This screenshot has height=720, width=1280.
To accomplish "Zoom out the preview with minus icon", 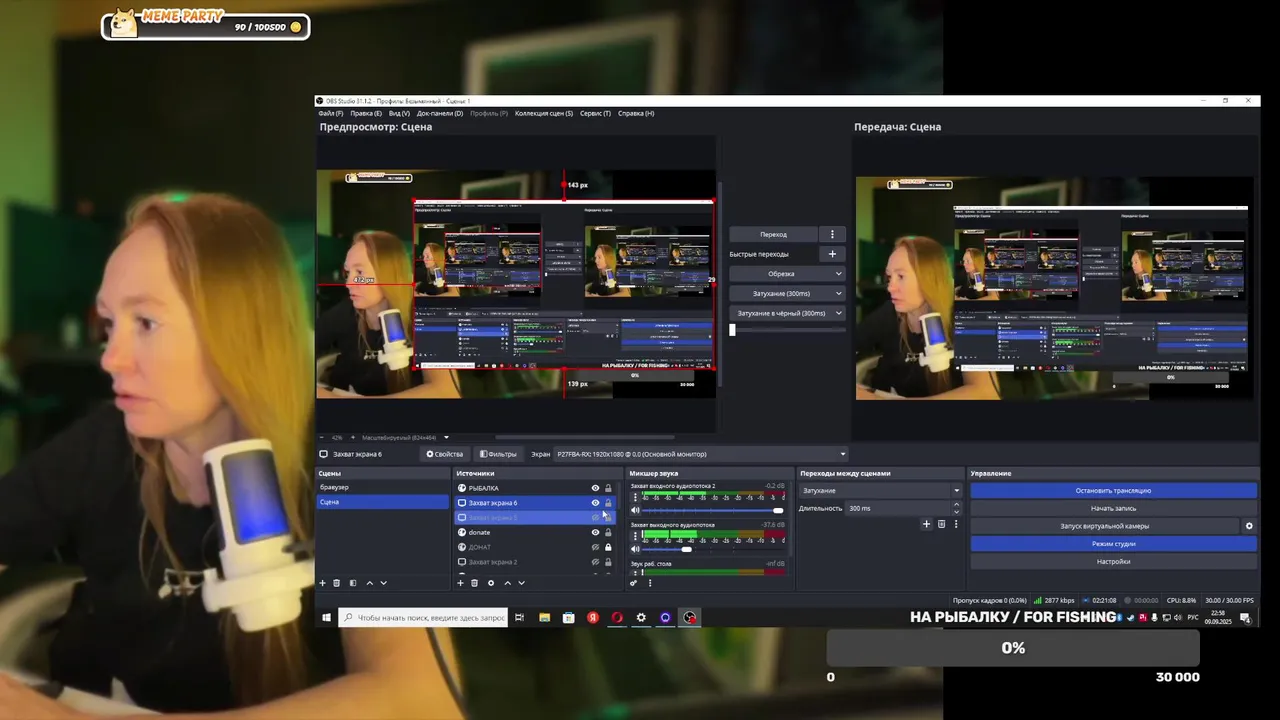I will [322, 437].
